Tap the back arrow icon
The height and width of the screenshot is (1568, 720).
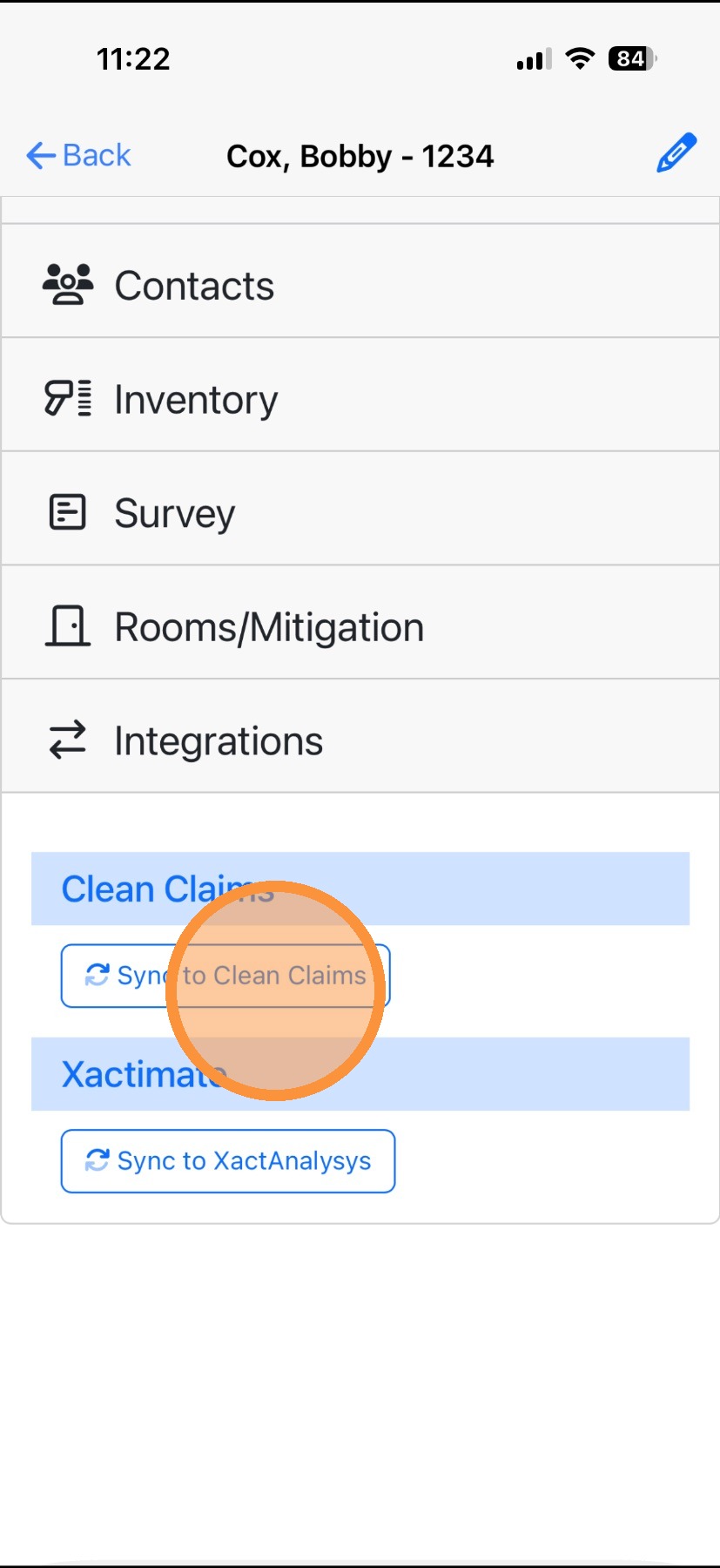pos(41,156)
